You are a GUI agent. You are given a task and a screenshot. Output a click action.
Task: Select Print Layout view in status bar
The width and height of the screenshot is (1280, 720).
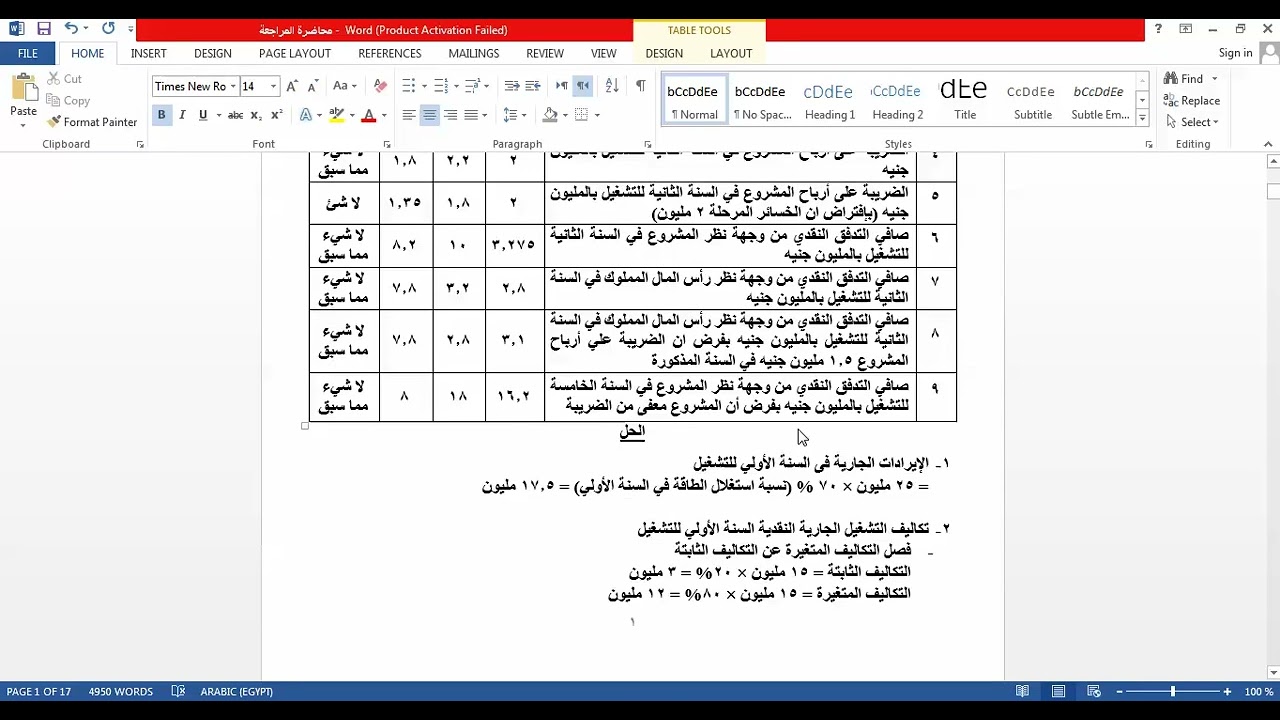point(1058,691)
